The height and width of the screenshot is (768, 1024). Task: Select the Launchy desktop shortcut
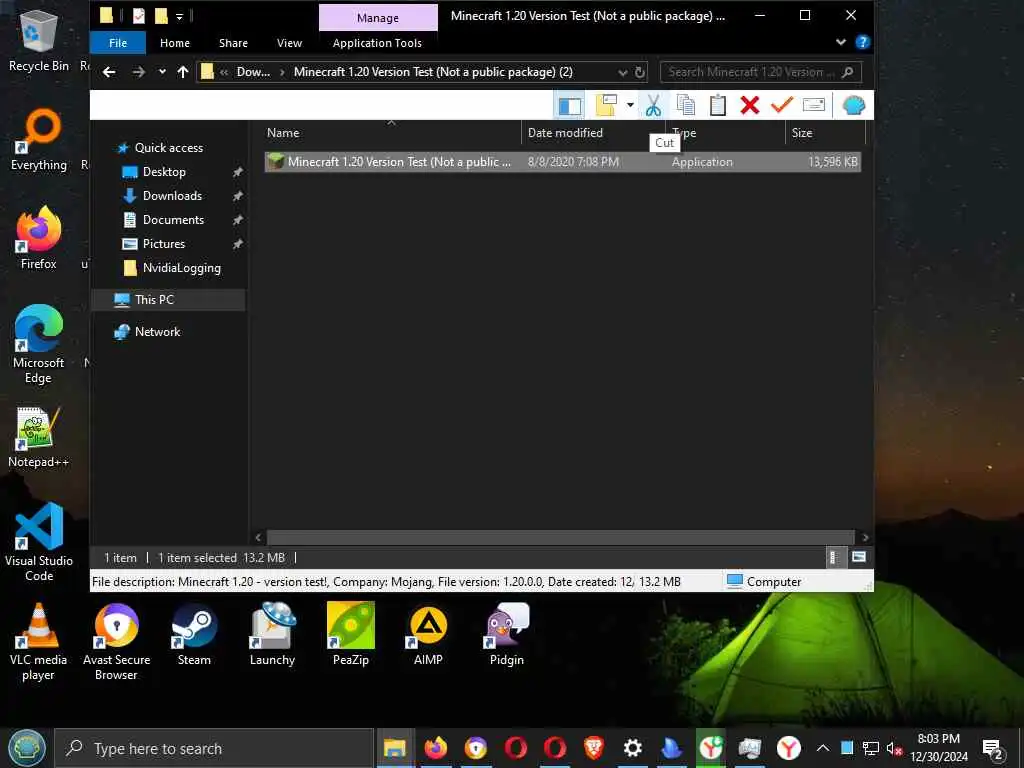272,633
